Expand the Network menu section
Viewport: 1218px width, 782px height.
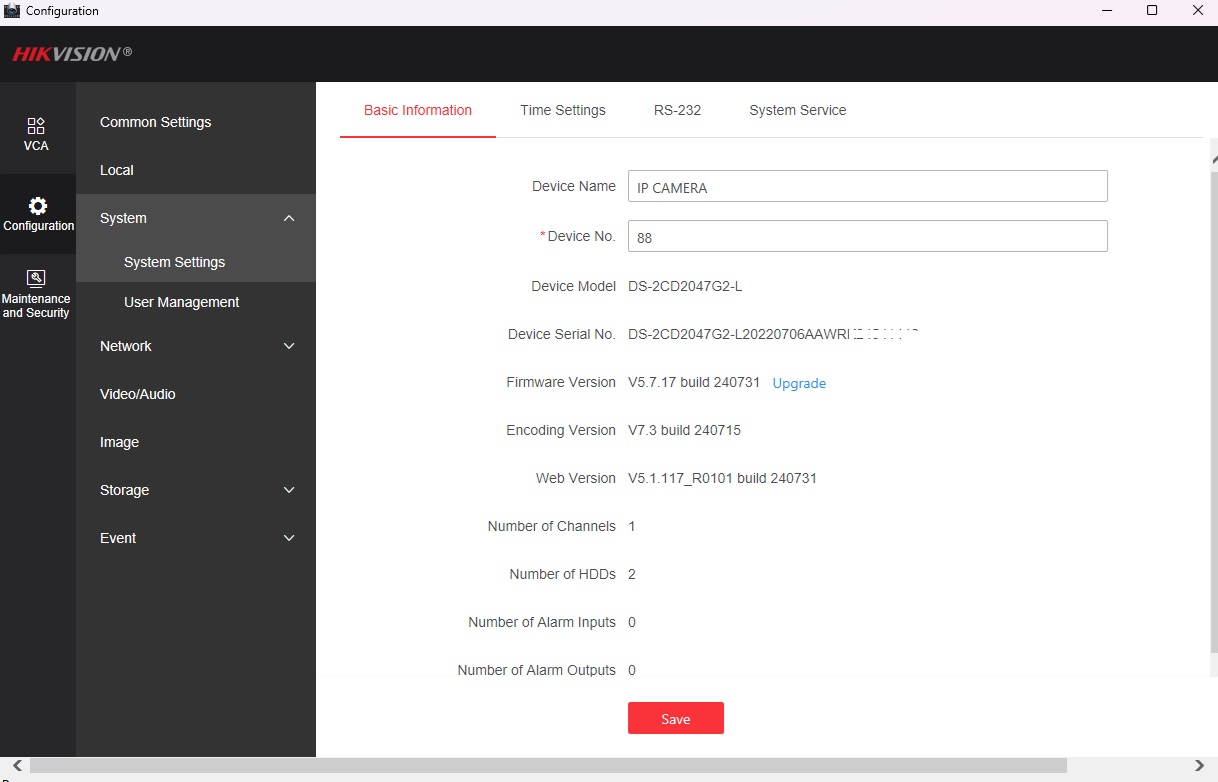tap(289, 346)
